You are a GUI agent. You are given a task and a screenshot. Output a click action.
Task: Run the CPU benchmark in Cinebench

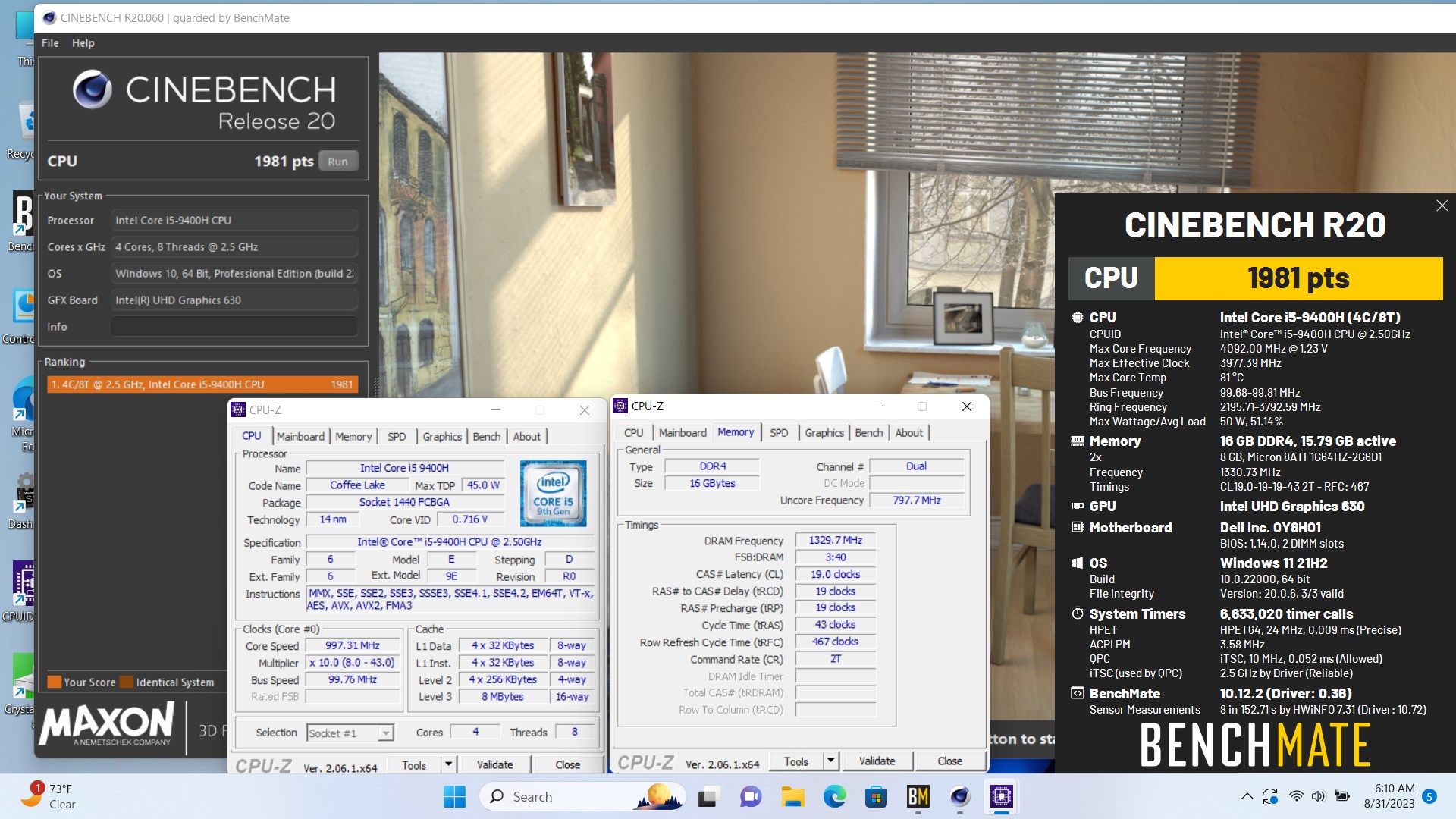[x=338, y=162]
